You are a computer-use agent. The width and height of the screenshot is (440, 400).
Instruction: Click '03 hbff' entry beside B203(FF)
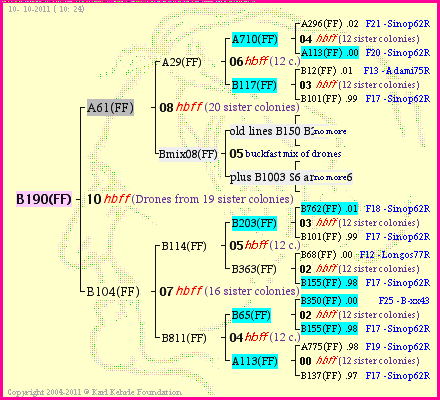[359, 223]
